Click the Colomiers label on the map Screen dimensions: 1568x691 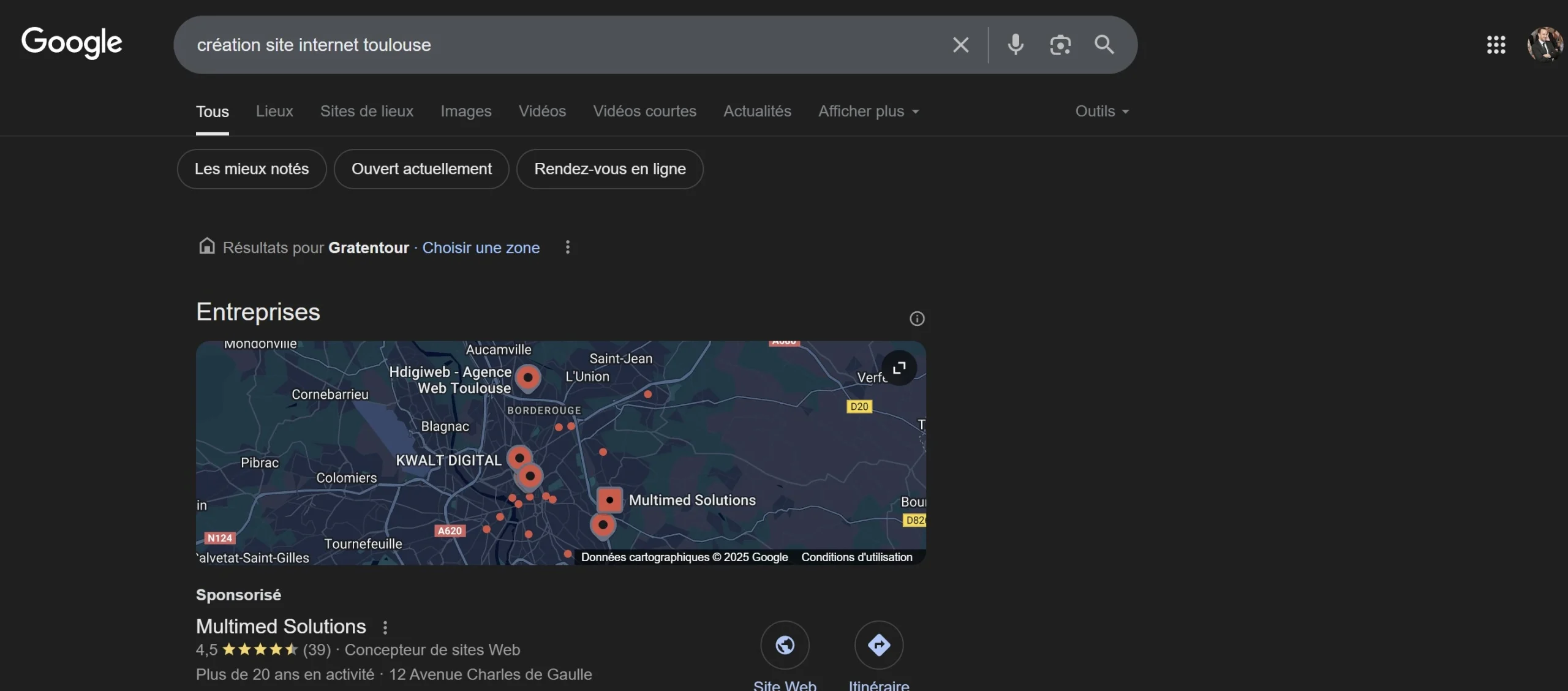pyautogui.click(x=347, y=478)
